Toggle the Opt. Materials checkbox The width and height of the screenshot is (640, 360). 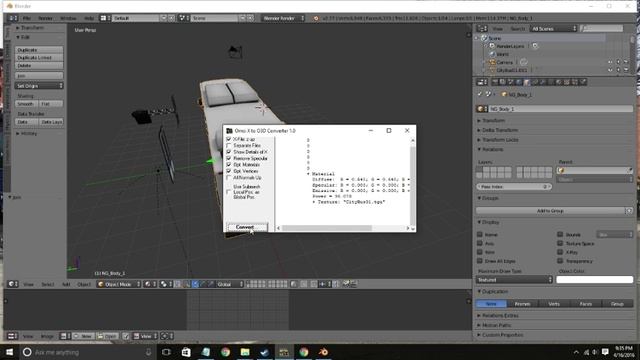point(229,164)
